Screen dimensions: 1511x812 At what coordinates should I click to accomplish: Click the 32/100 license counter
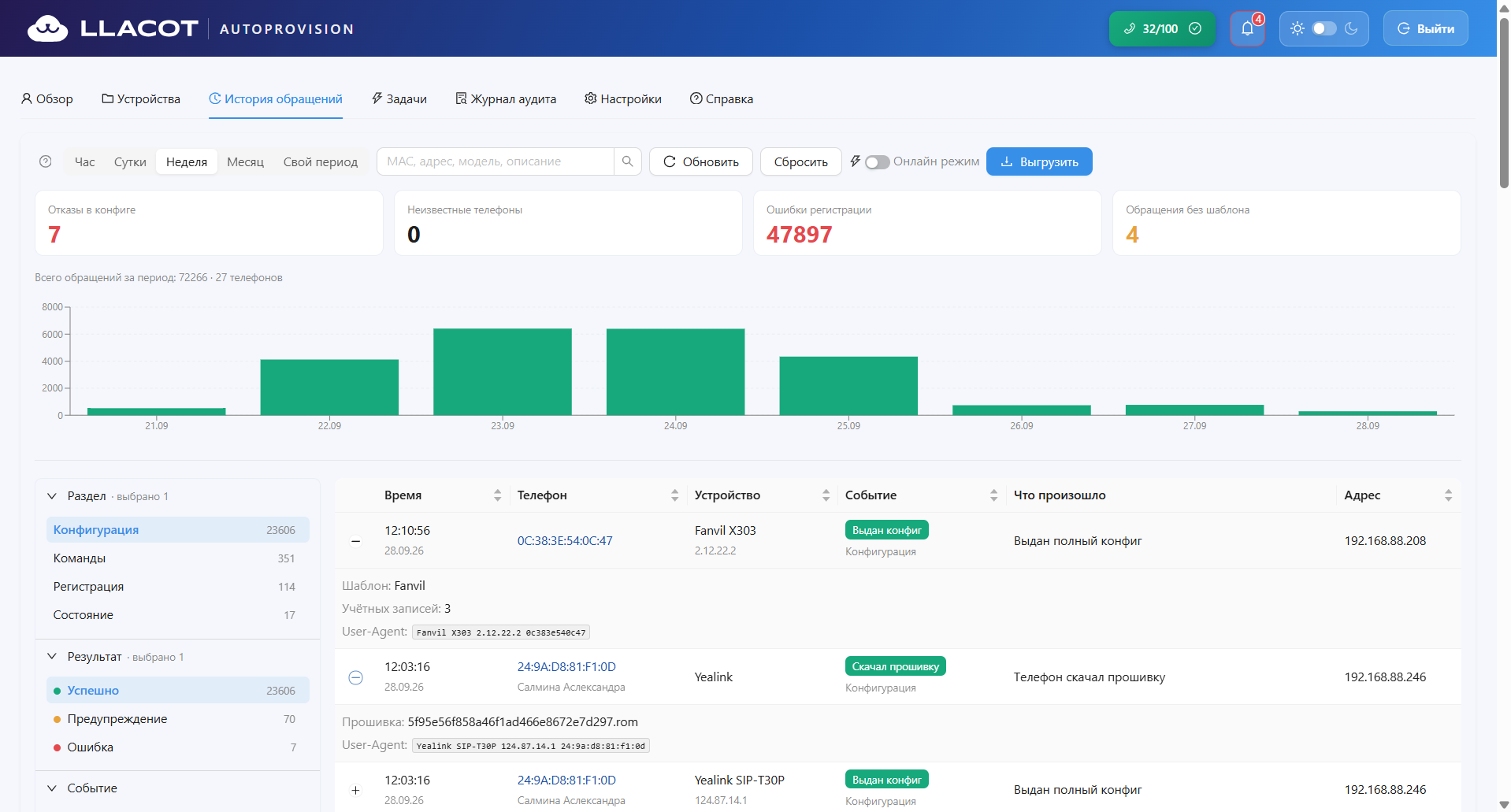click(x=1162, y=28)
